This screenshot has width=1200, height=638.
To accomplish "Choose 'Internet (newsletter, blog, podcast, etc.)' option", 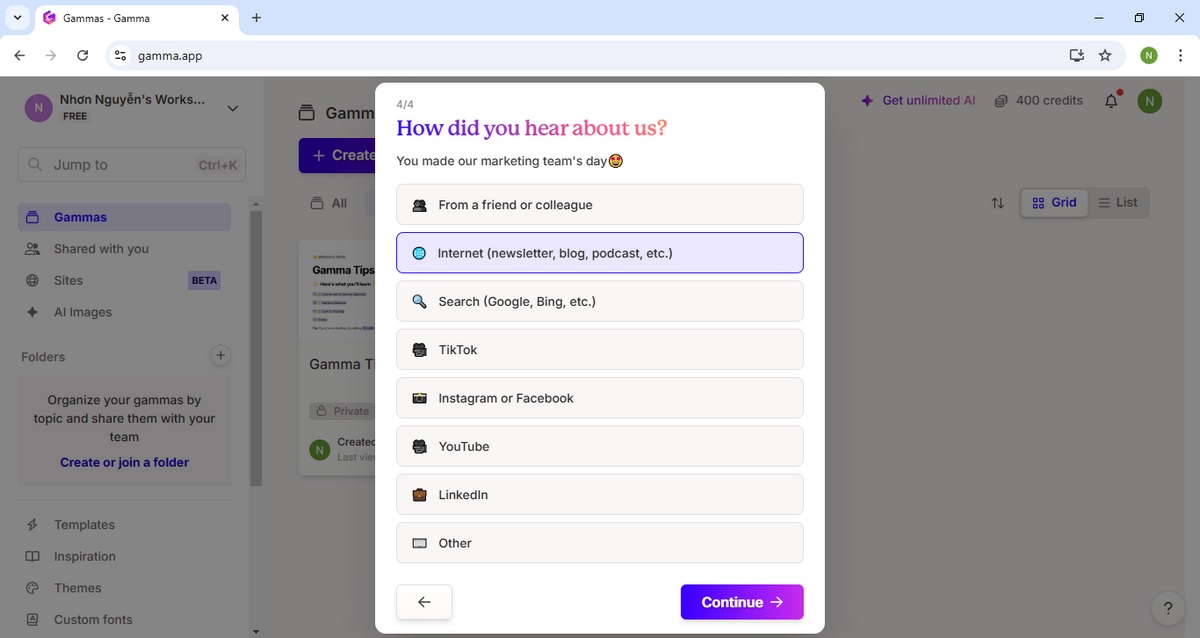I will pos(599,253).
